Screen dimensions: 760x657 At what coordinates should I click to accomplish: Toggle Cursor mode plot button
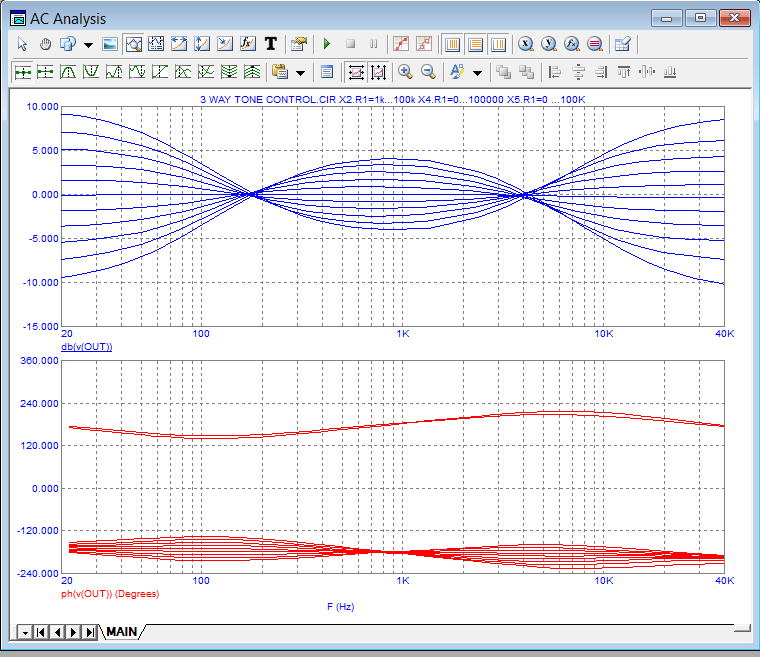(x=156, y=44)
